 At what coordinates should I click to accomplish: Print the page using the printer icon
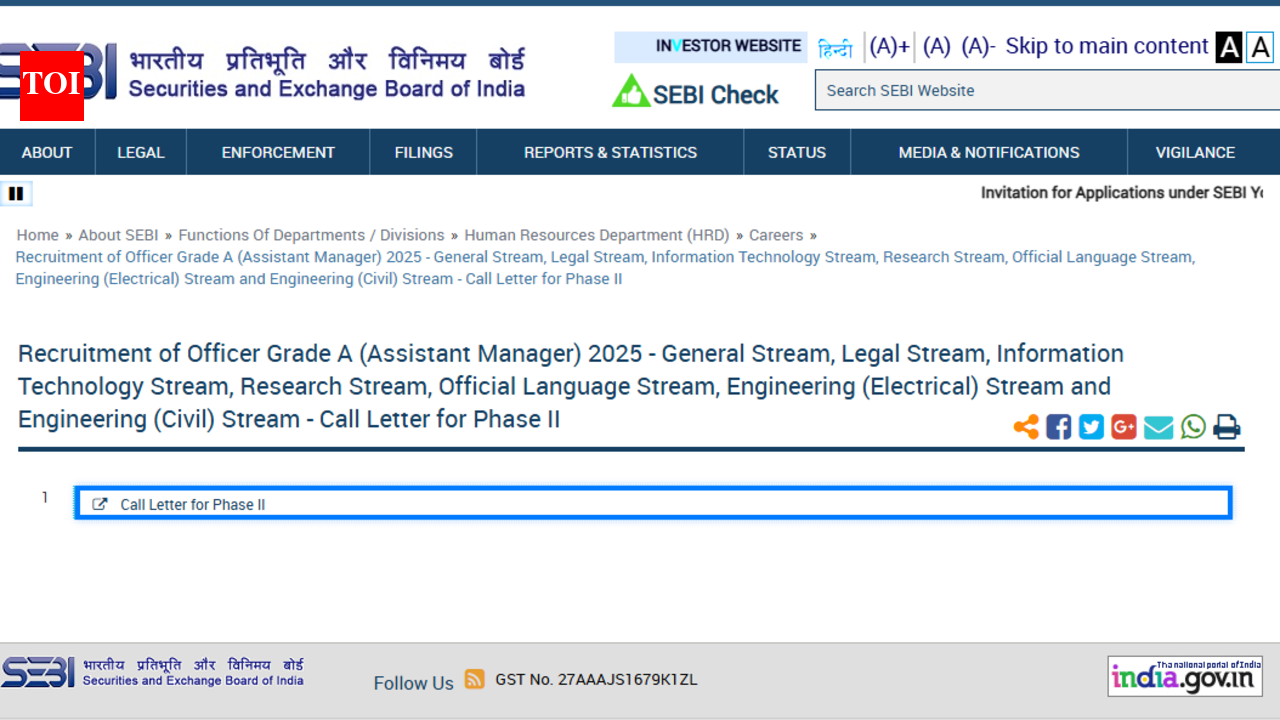pyautogui.click(x=1226, y=426)
